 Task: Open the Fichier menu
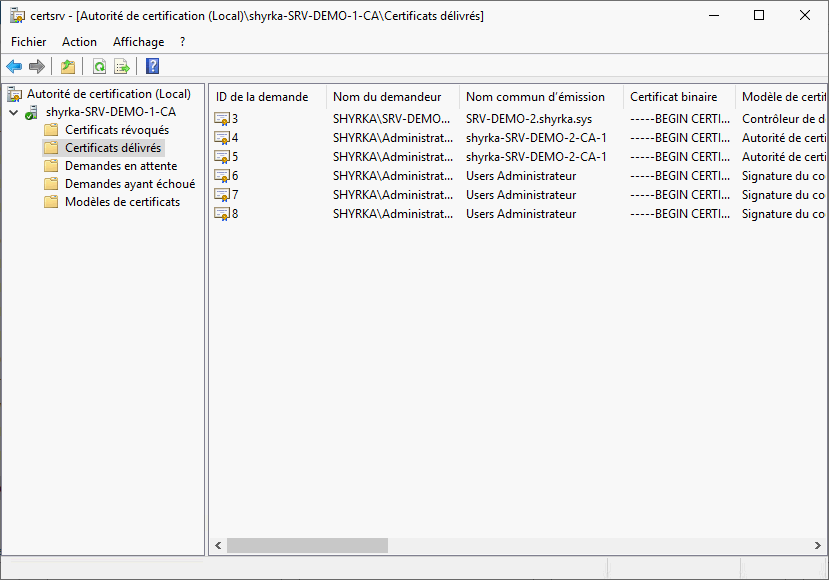click(29, 42)
